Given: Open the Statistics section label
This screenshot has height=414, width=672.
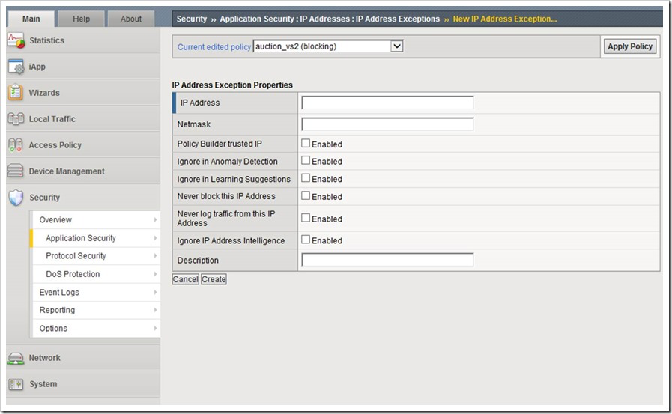Looking at the screenshot, I should (47, 40).
